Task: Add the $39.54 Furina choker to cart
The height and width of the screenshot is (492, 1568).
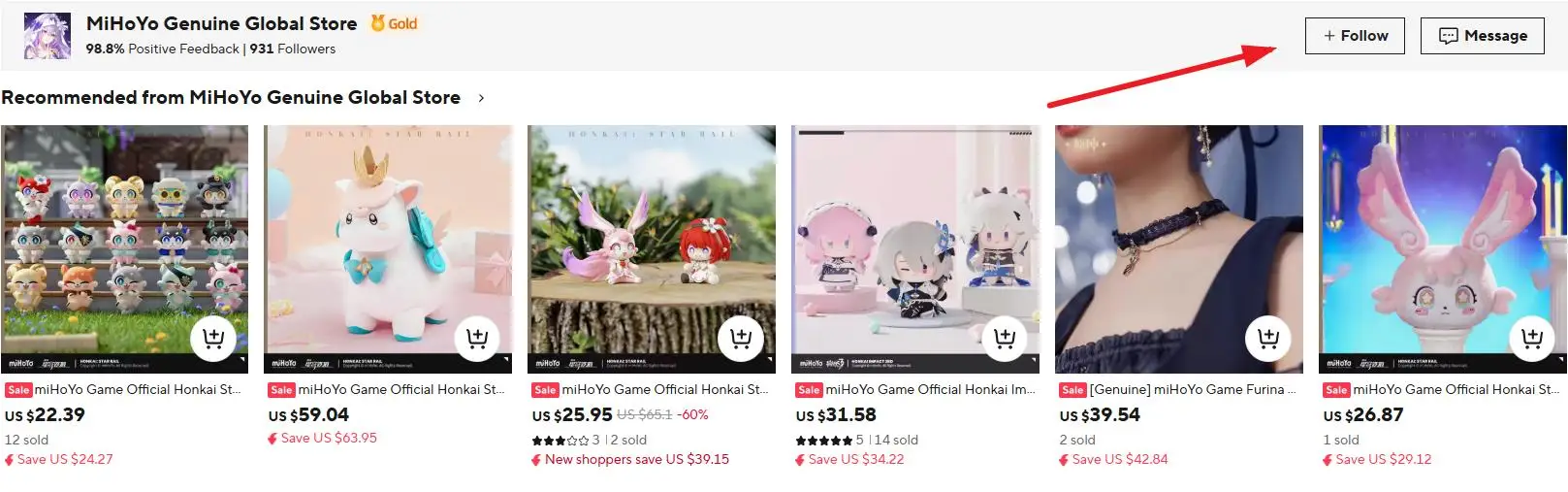Action: point(1268,339)
